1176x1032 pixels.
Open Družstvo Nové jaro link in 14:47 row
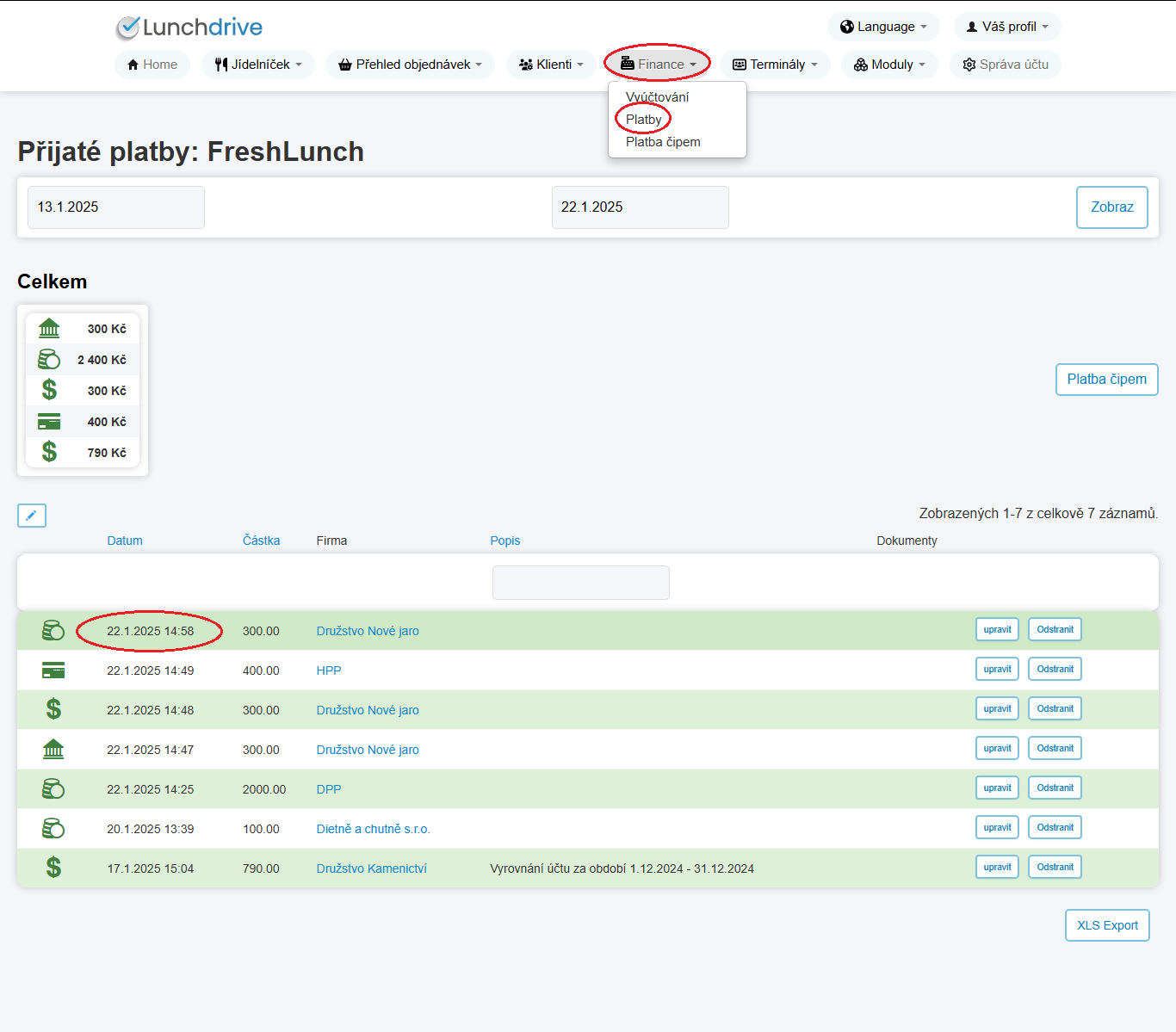[x=368, y=750]
